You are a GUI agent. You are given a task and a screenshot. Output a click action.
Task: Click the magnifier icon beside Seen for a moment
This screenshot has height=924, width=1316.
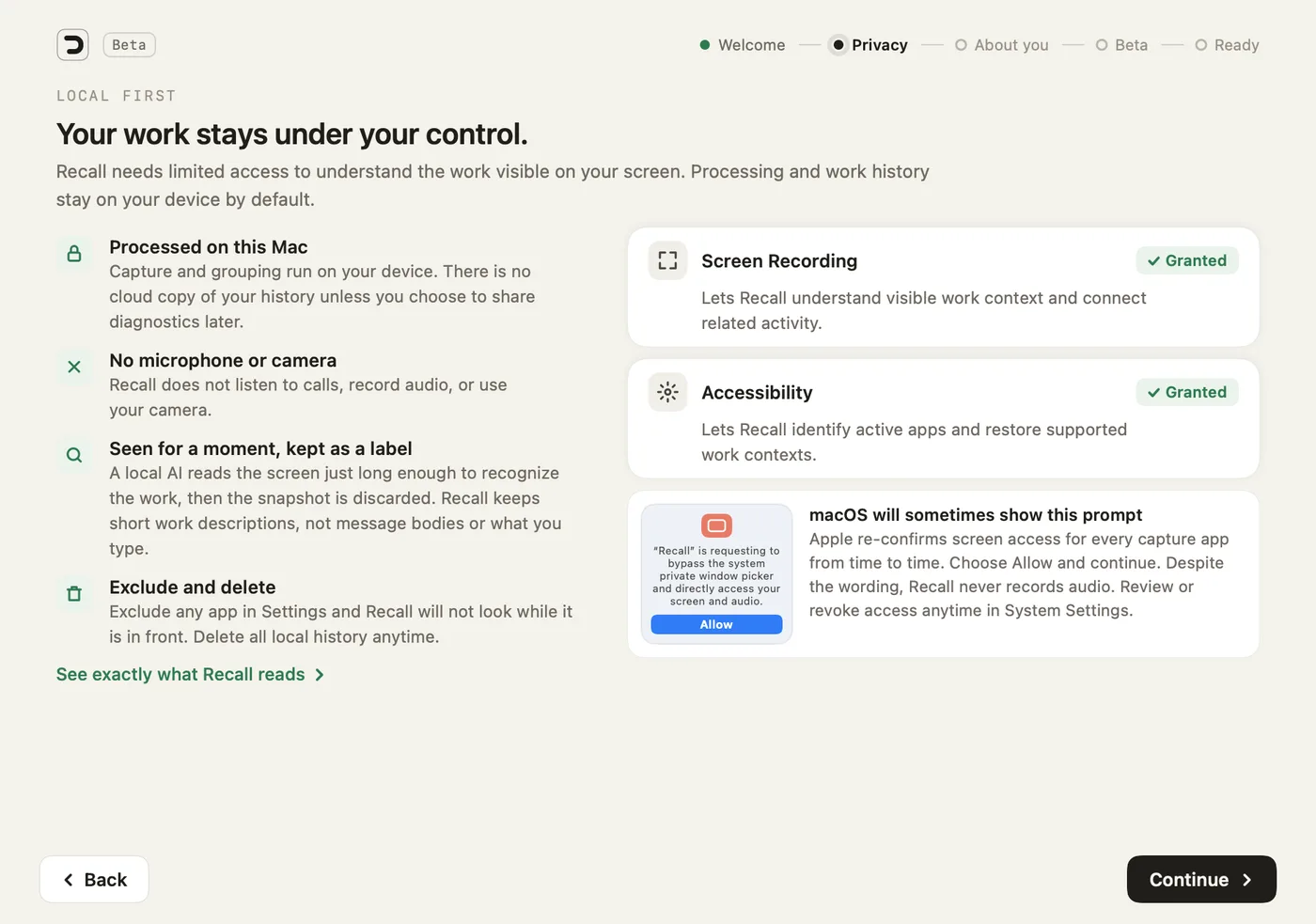(74, 455)
